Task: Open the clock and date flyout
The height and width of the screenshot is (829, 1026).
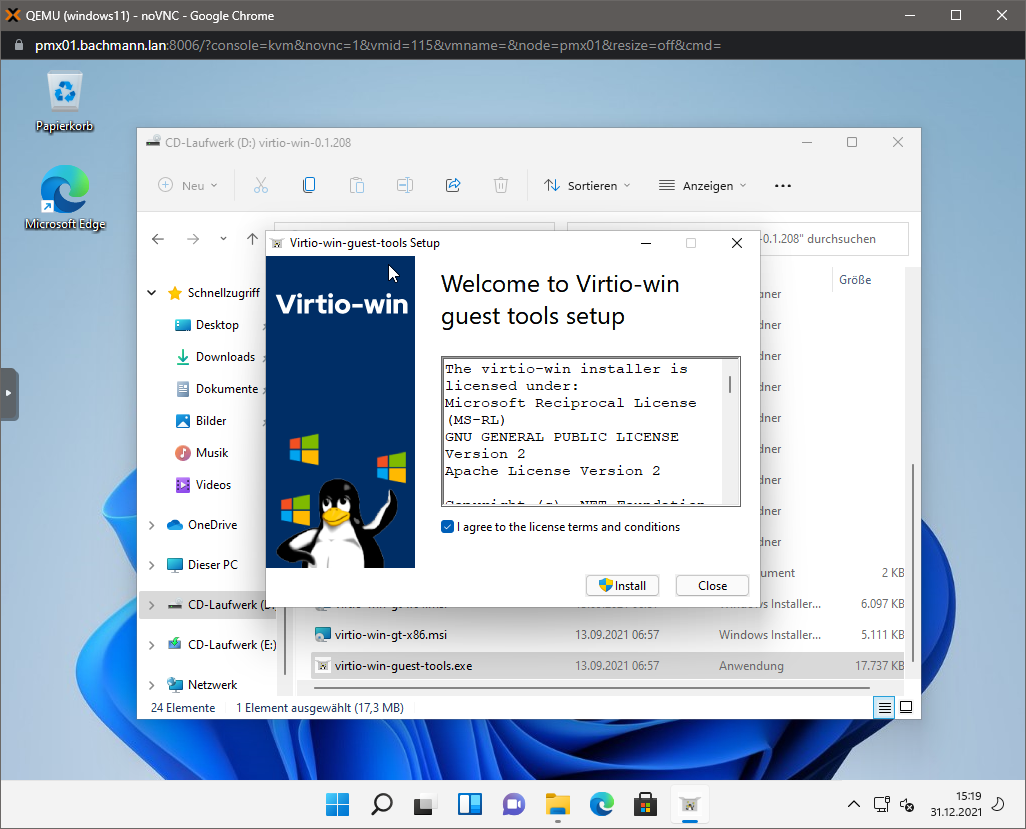Action: point(956,804)
